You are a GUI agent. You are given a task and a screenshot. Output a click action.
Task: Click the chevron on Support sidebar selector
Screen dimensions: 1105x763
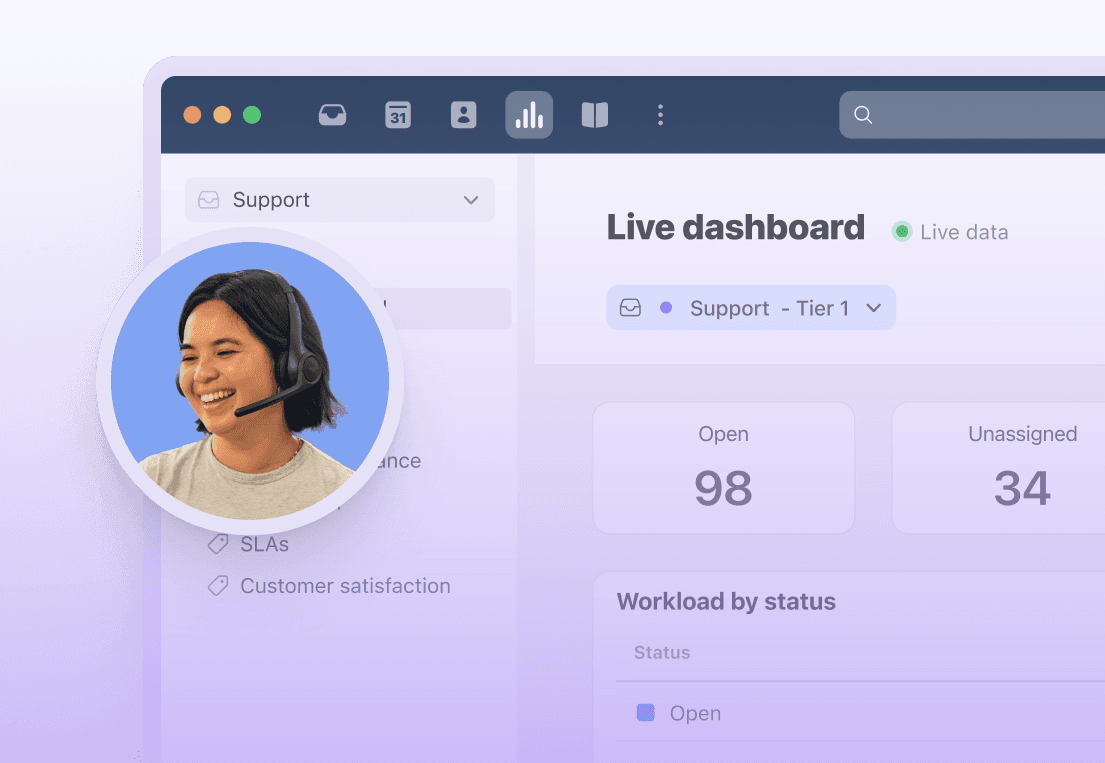click(x=471, y=200)
